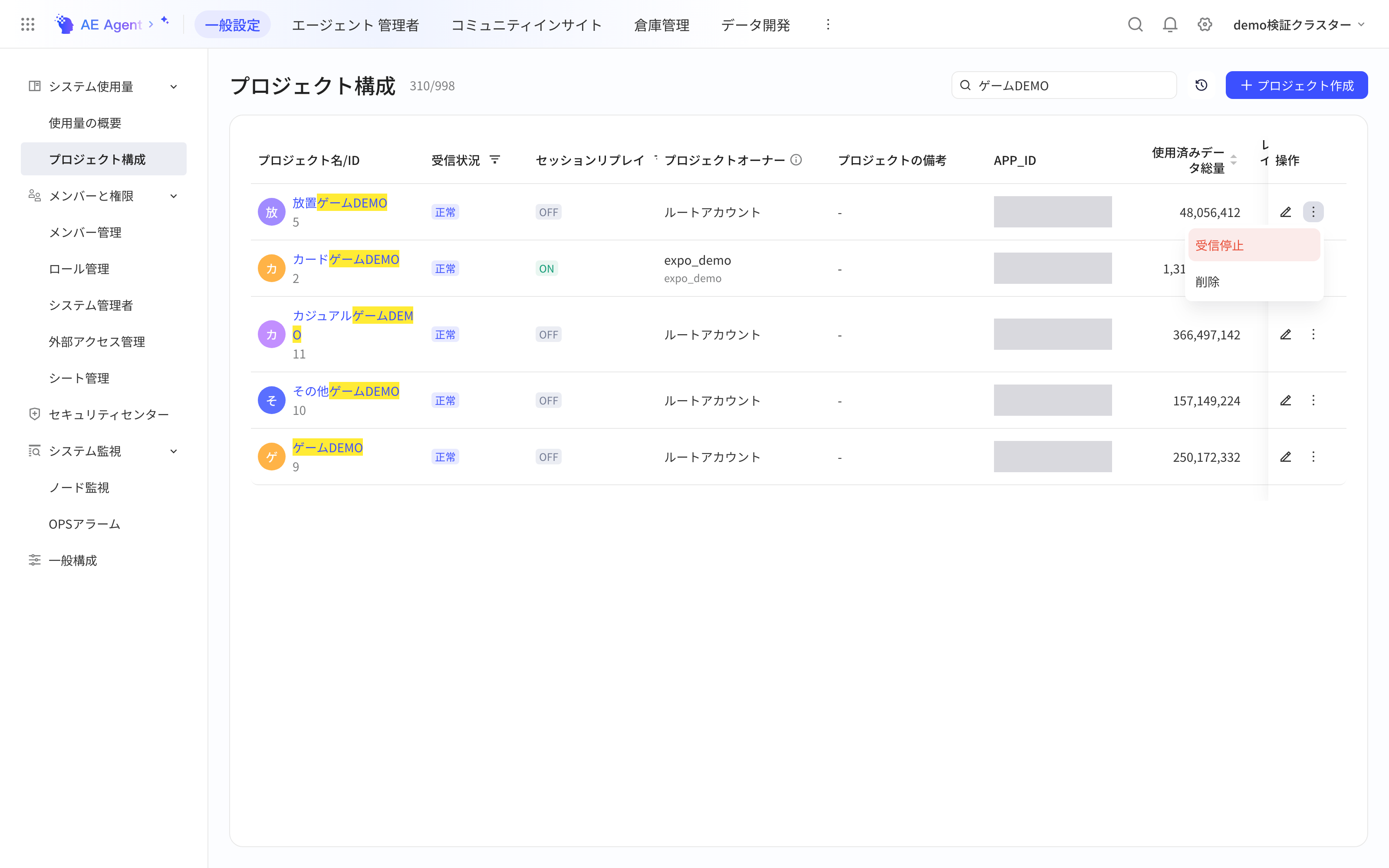Open the settings gear icon
Image resolution: width=1389 pixels, height=868 pixels.
click(1204, 24)
